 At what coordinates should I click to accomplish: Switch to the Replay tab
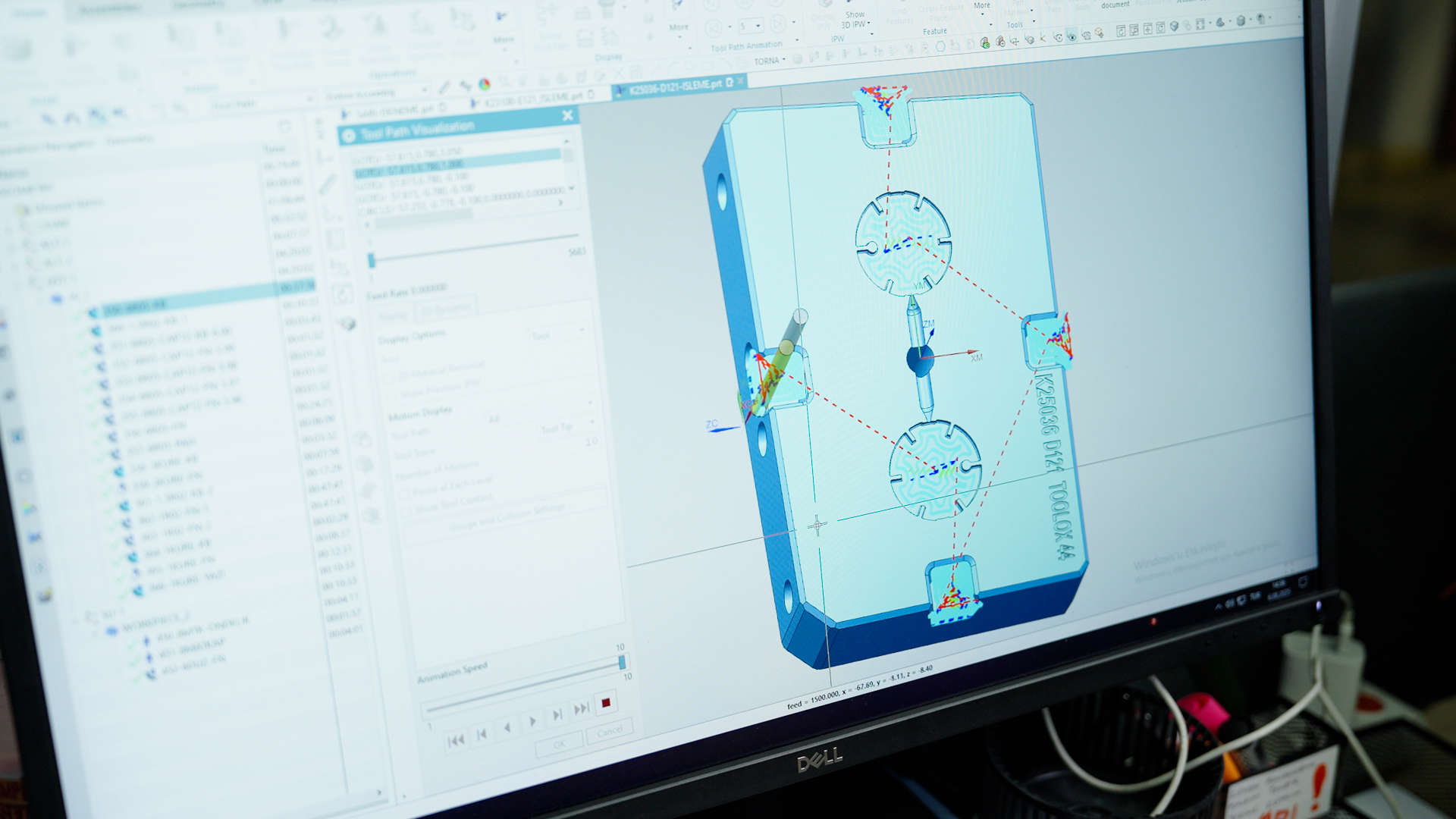(392, 315)
